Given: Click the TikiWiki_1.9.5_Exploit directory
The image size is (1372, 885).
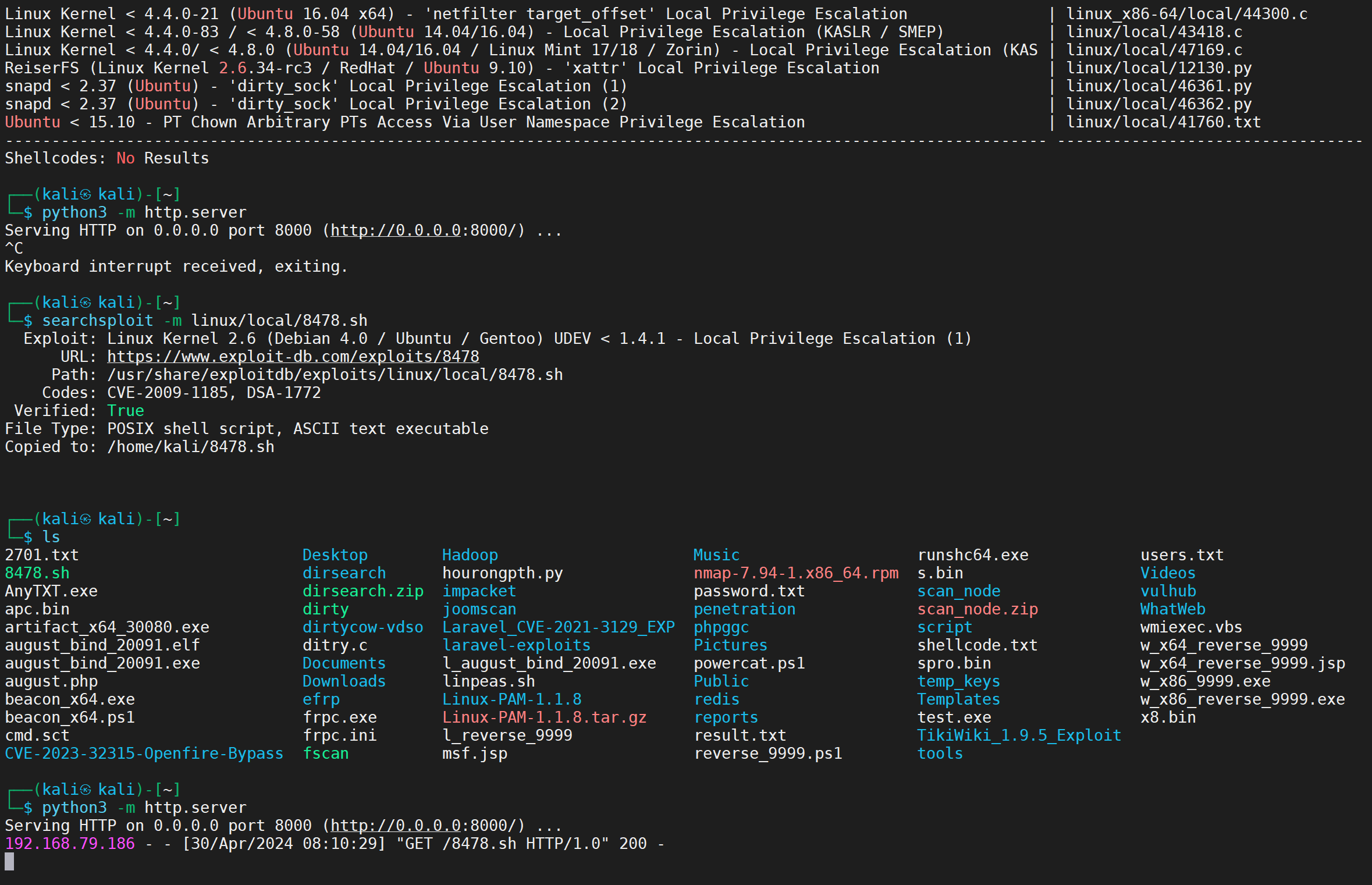Looking at the screenshot, I should point(1019,735).
